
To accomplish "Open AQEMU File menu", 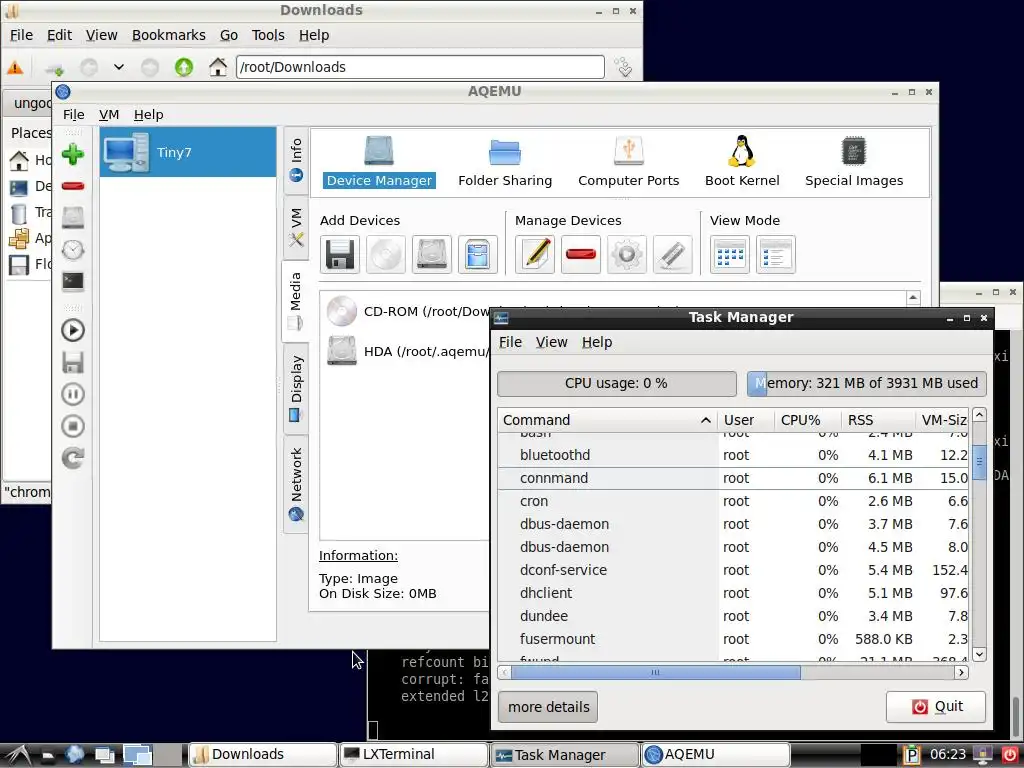I will pos(73,114).
